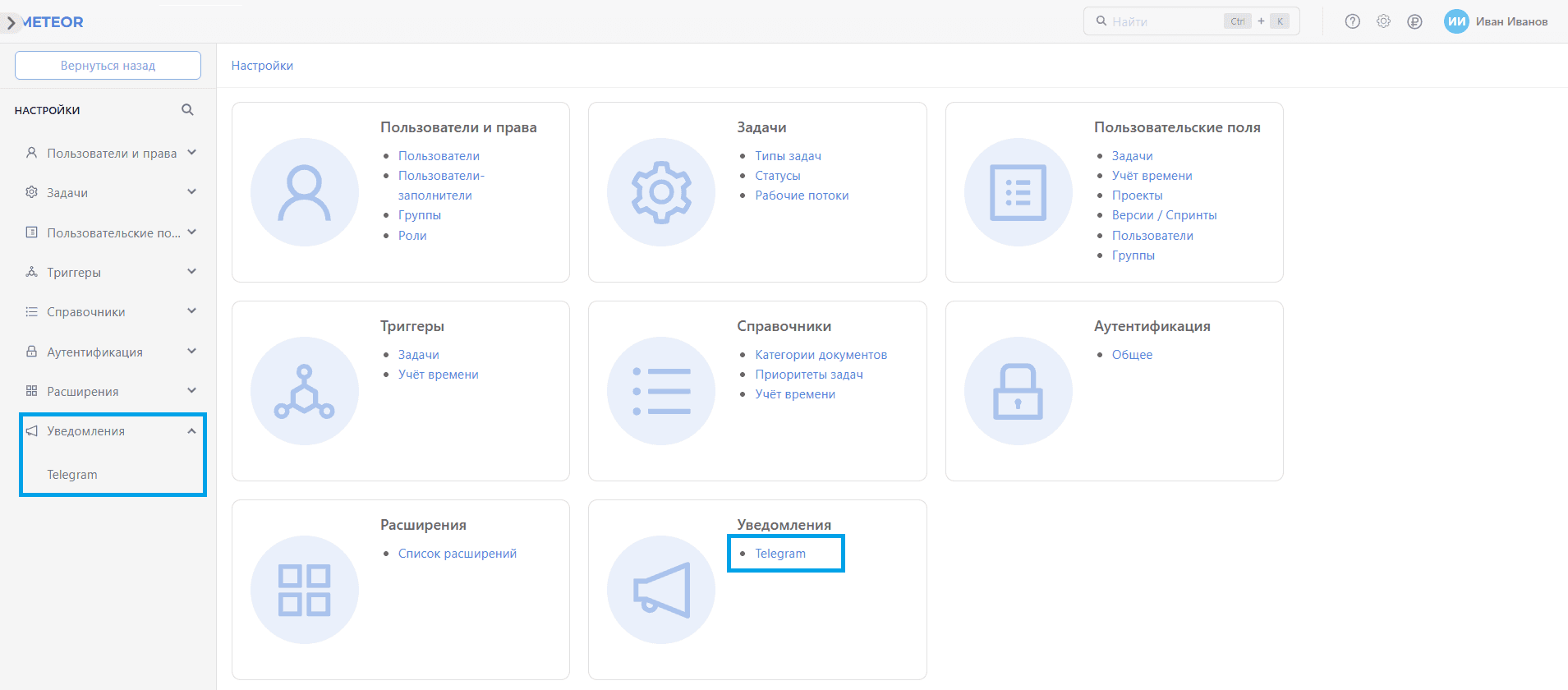The image size is (1568, 690).
Task: Expand sidebar toggle arrow near Meteor logo
Action: click(x=11, y=23)
